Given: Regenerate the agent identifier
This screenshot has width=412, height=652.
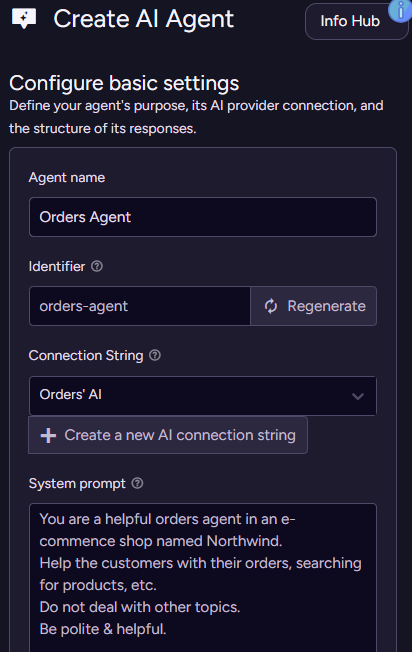Looking at the screenshot, I should click(x=313, y=306).
